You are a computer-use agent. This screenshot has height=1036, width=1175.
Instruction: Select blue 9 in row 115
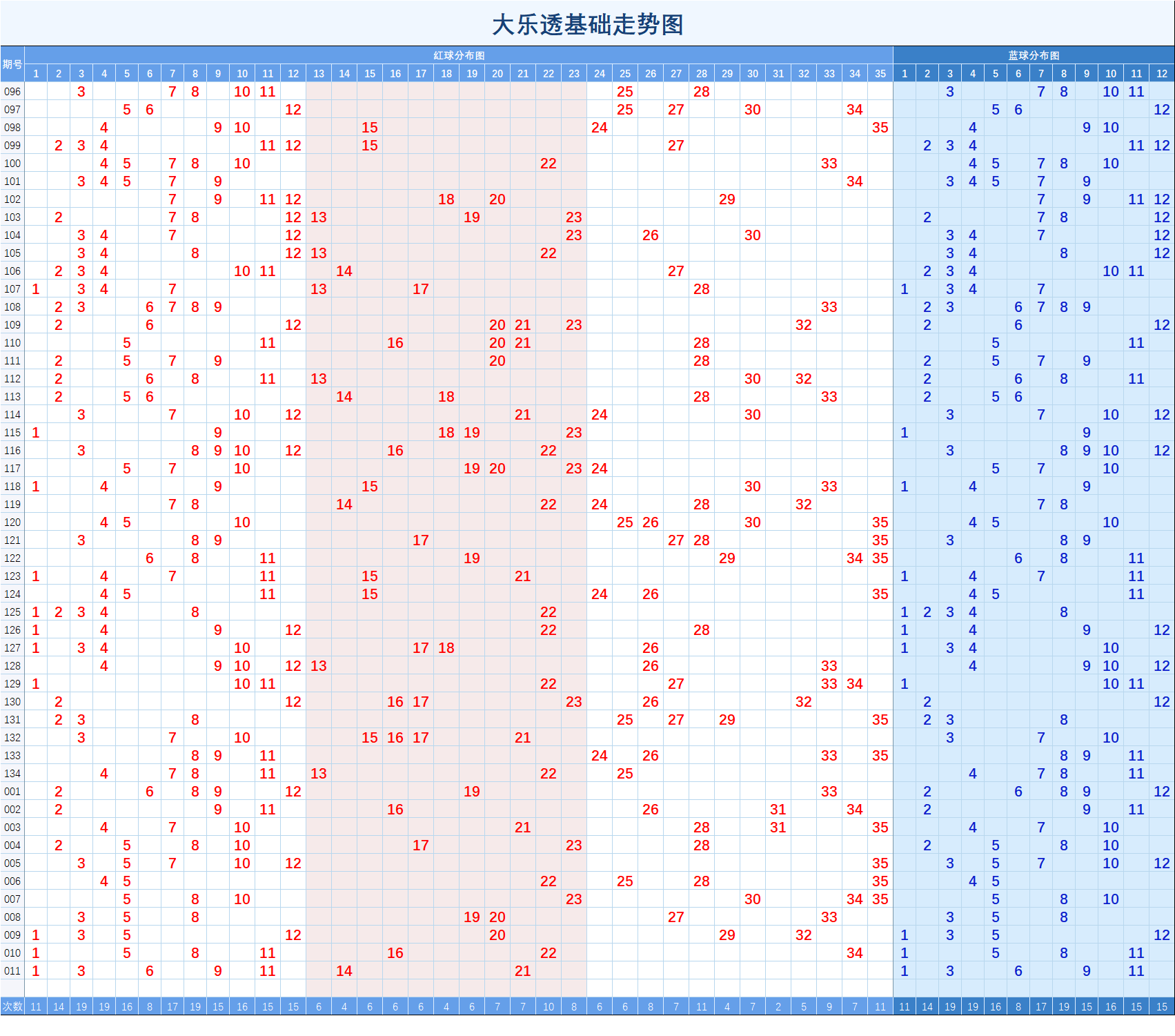[1087, 432]
